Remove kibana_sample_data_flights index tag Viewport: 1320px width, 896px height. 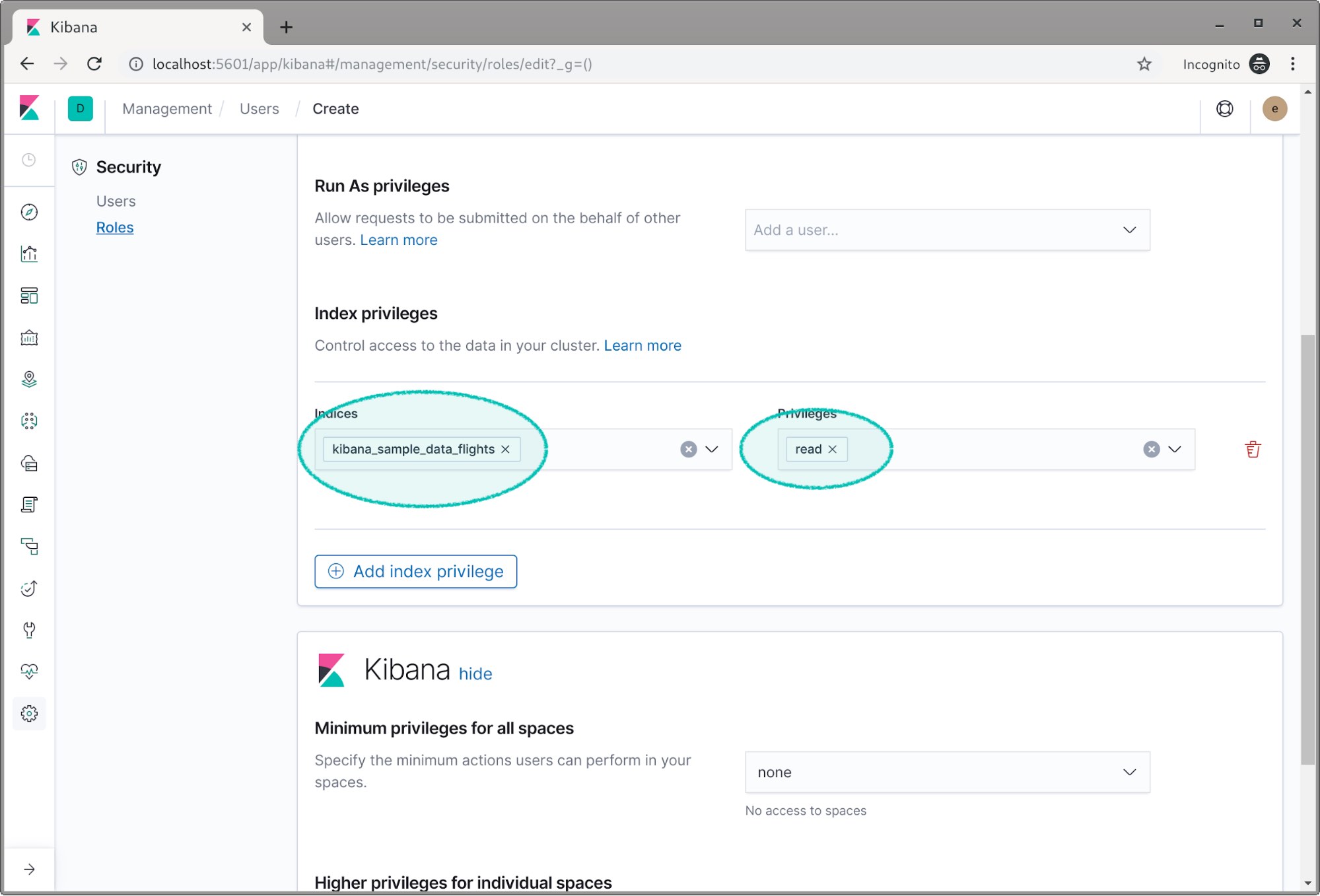pyautogui.click(x=505, y=448)
